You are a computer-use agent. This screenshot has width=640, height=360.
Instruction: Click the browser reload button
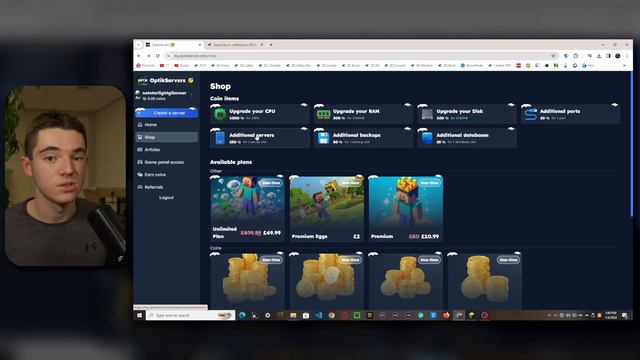tap(158, 56)
